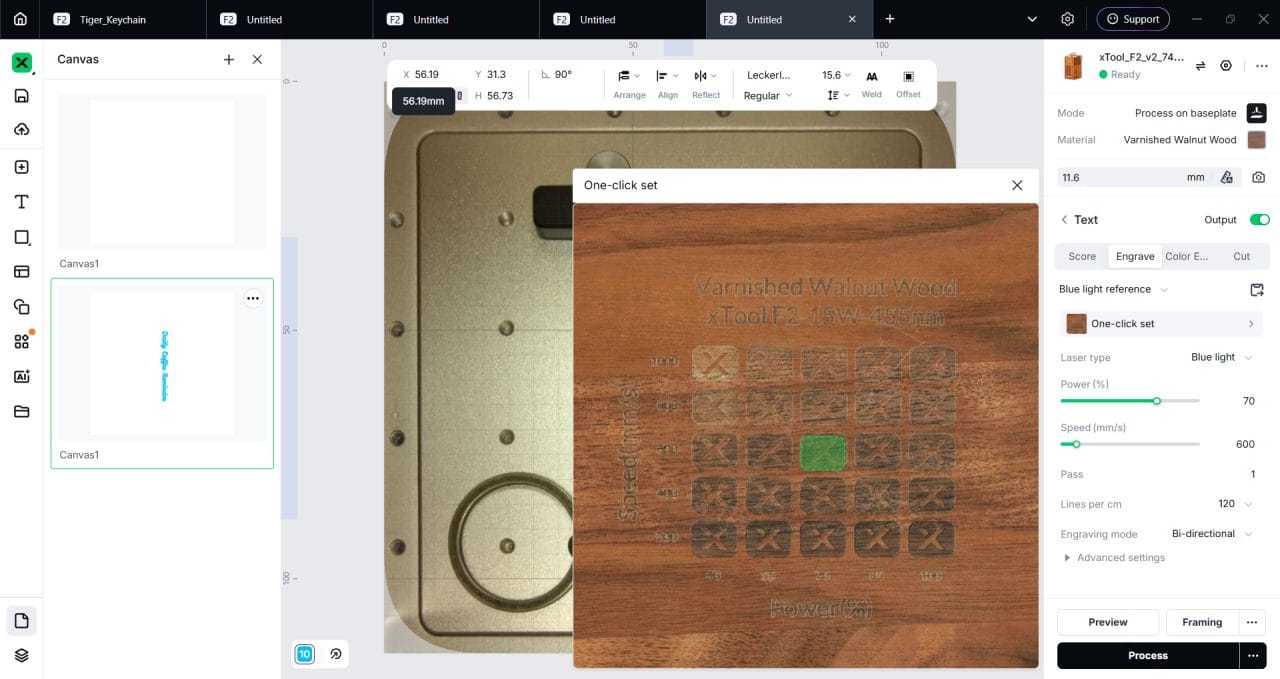
Task: Open the Lines per cm dropdown
Action: (x=1234, y=503)
